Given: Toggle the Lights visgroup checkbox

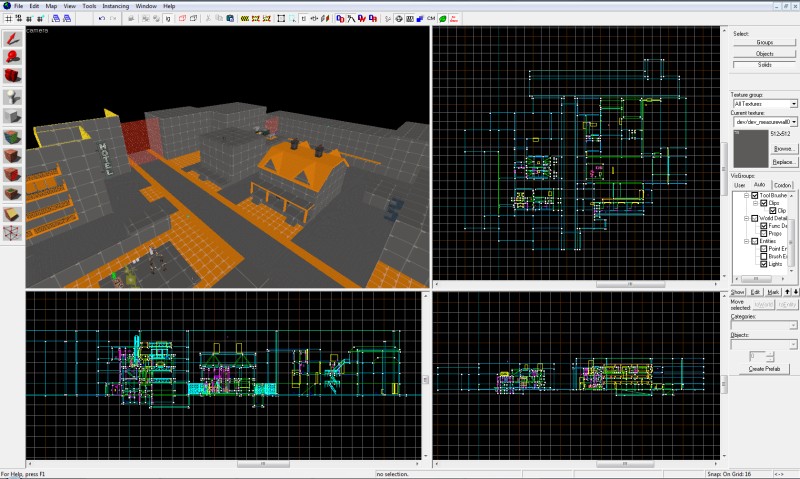Looking at the screenshot, I should coord(764,264).
